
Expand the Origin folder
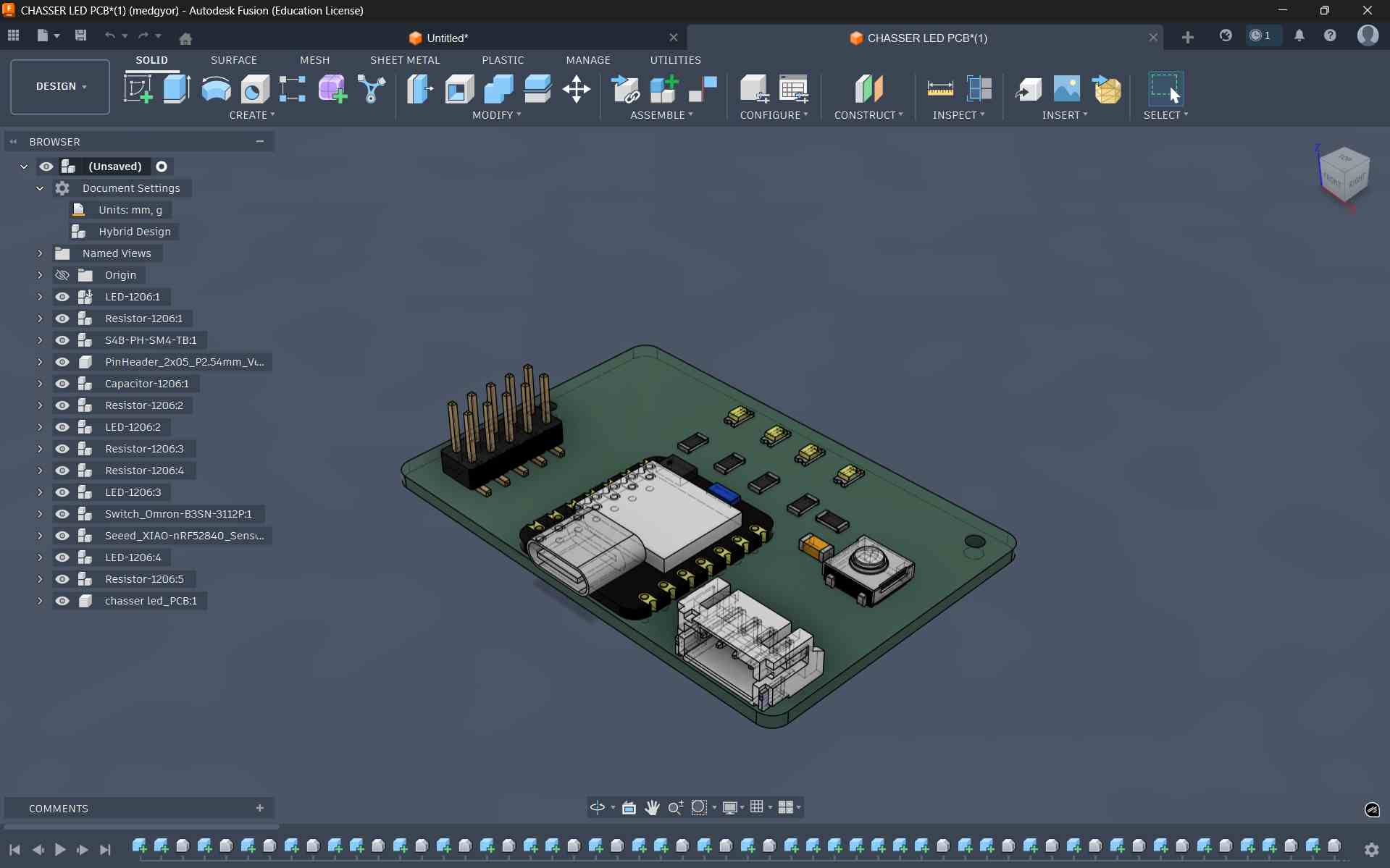click(x=40, y=275)
